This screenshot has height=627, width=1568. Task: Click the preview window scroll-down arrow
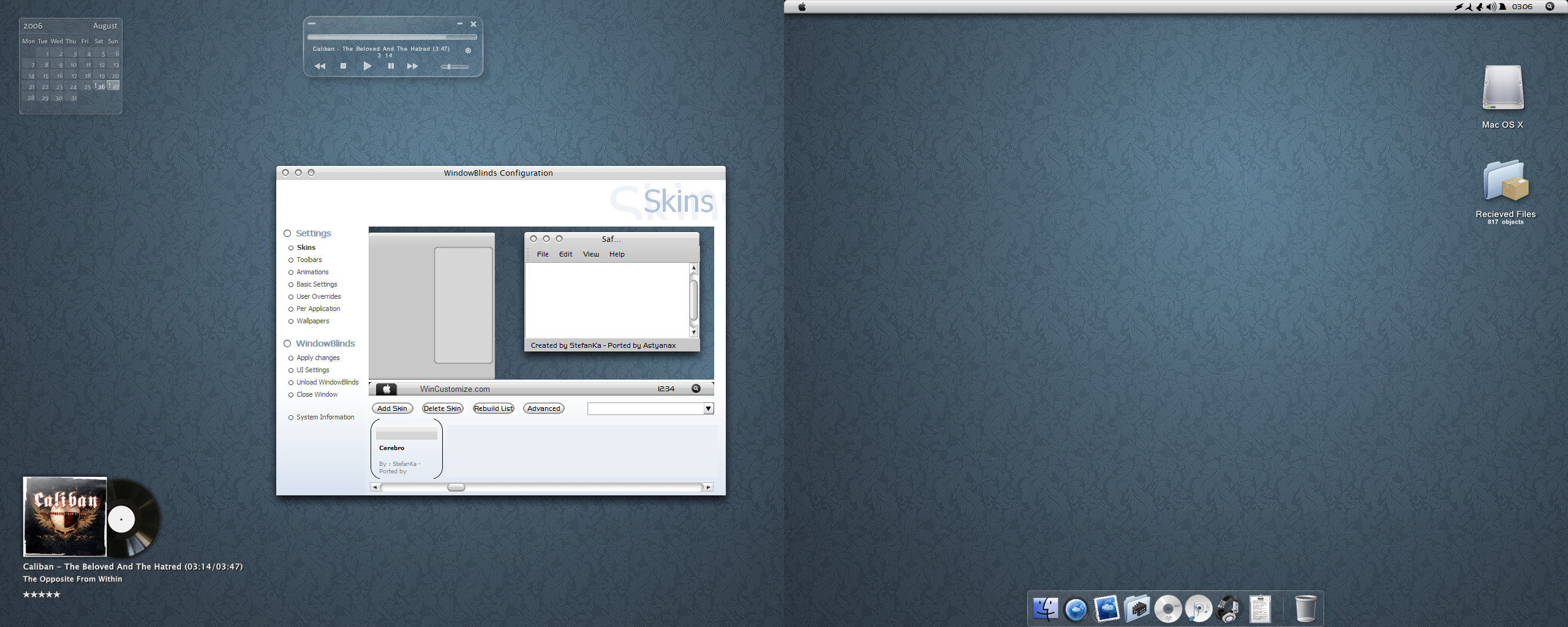[x=693, y=332]
